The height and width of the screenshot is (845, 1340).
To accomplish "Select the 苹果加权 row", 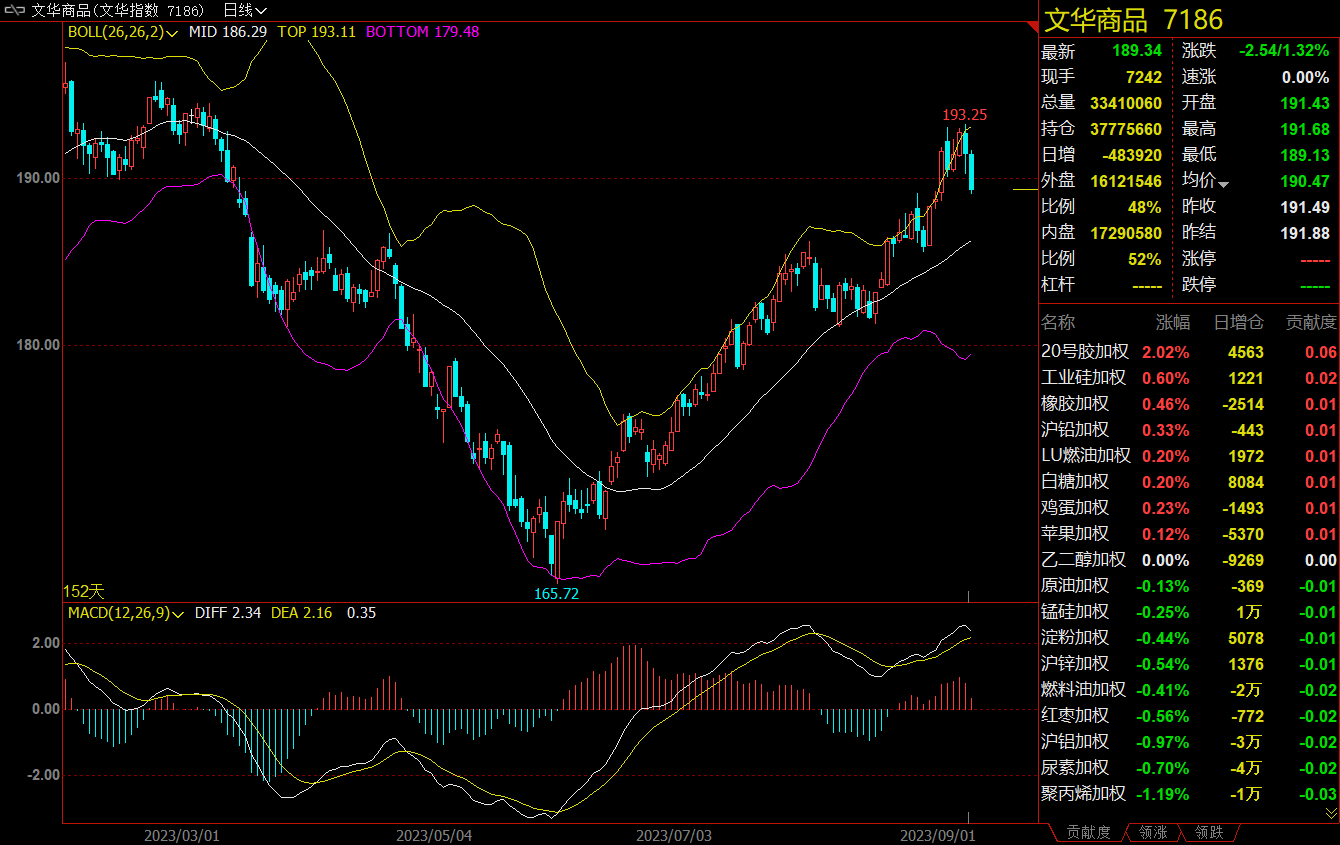I will click(1189, 534).
